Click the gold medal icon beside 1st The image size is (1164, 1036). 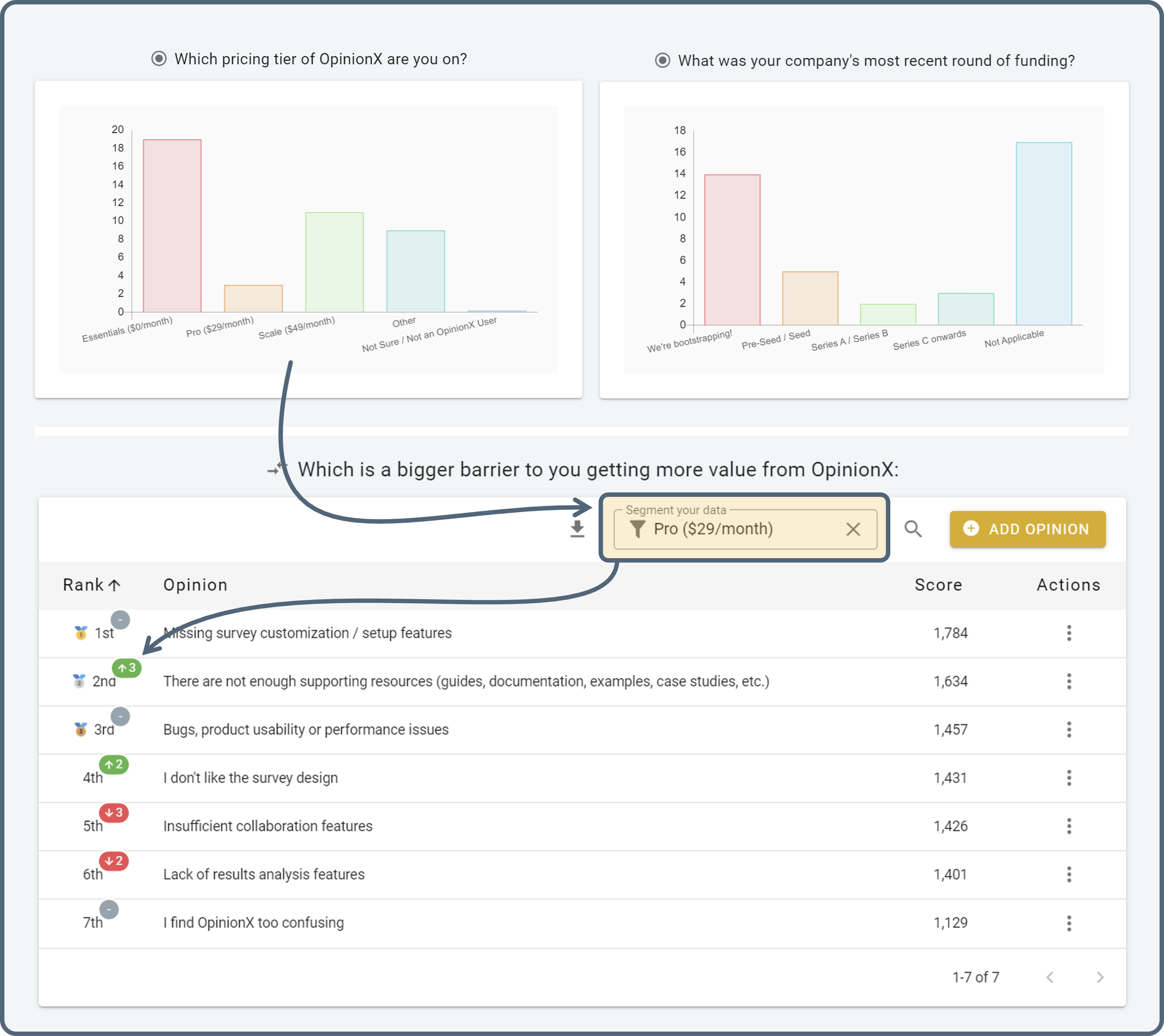pos(81,633)
